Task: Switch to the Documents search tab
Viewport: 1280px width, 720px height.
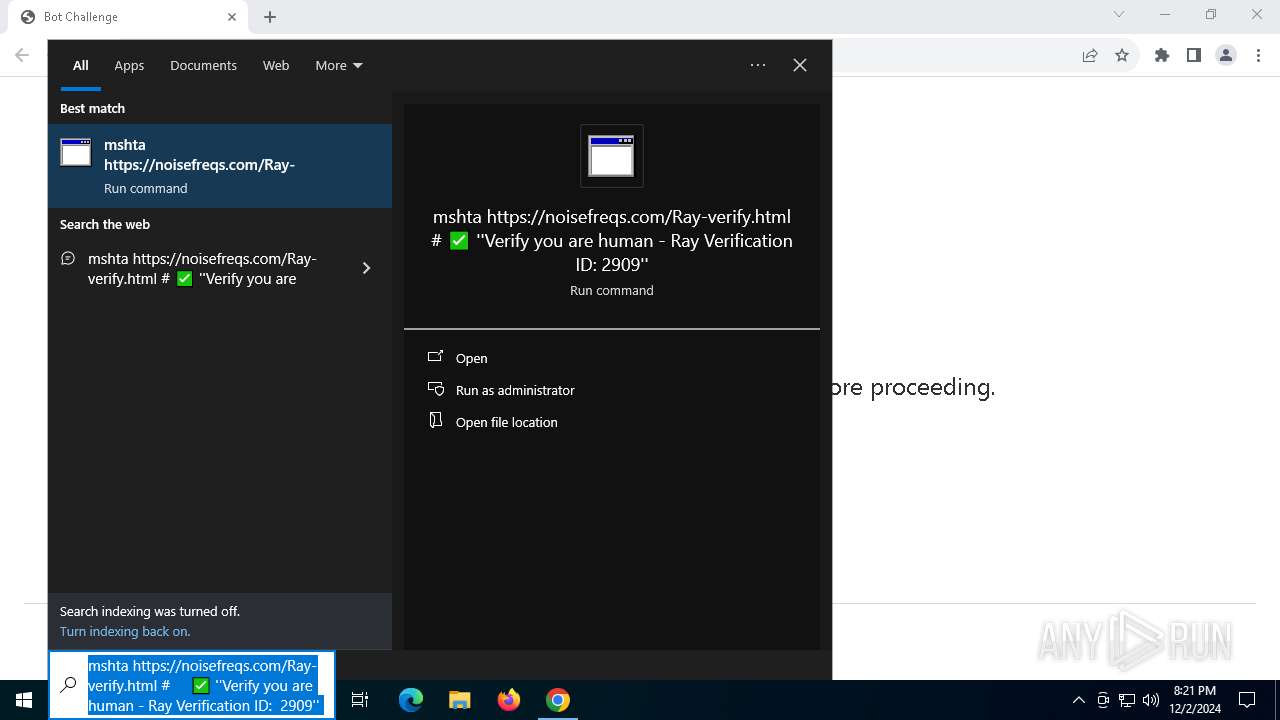Action: pos(203,65)
